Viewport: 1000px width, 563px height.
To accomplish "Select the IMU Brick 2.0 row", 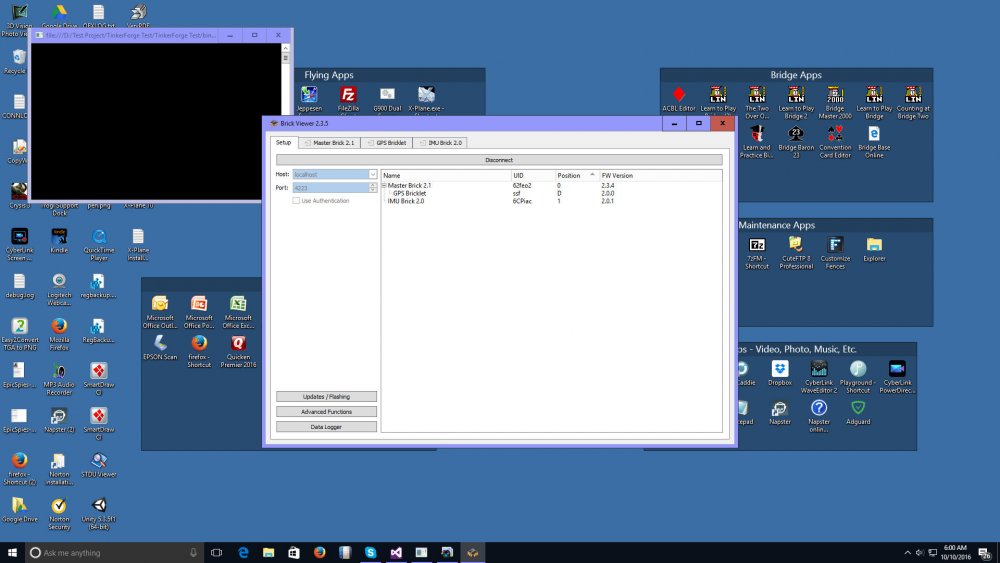I will (x=407, y=201).
